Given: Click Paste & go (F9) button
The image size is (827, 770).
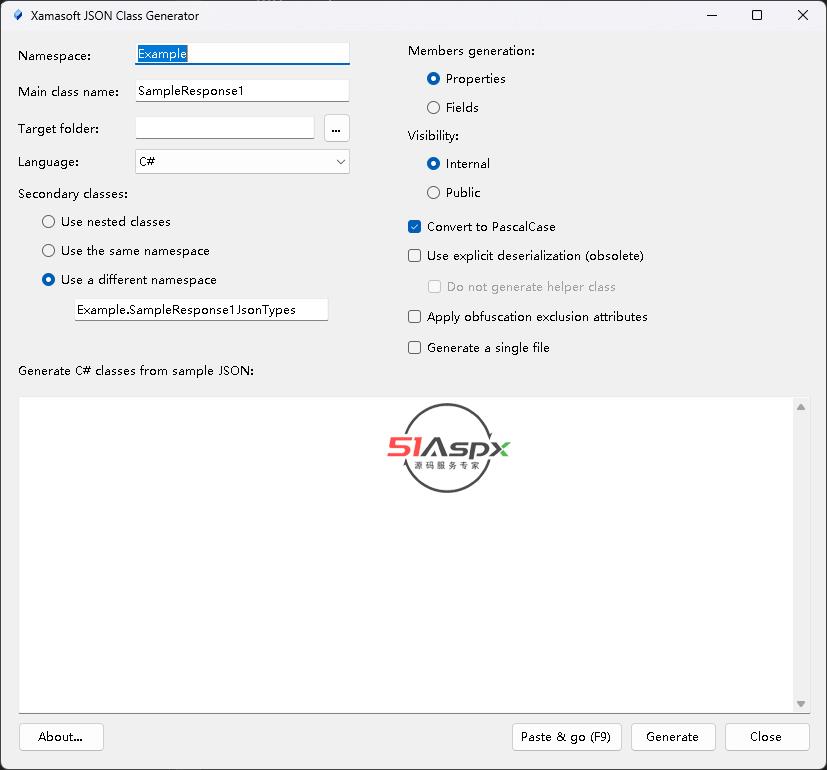Looking at the screenshot, I should (x=566, y=737).
